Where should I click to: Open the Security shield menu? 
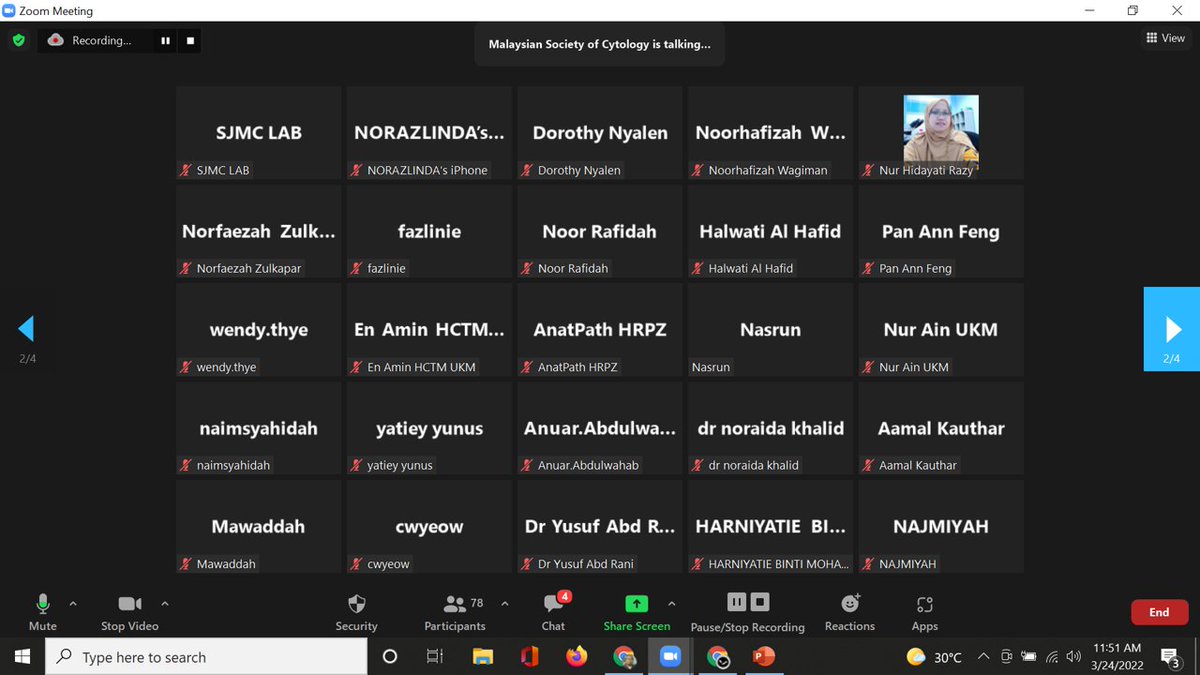point(356,611)
